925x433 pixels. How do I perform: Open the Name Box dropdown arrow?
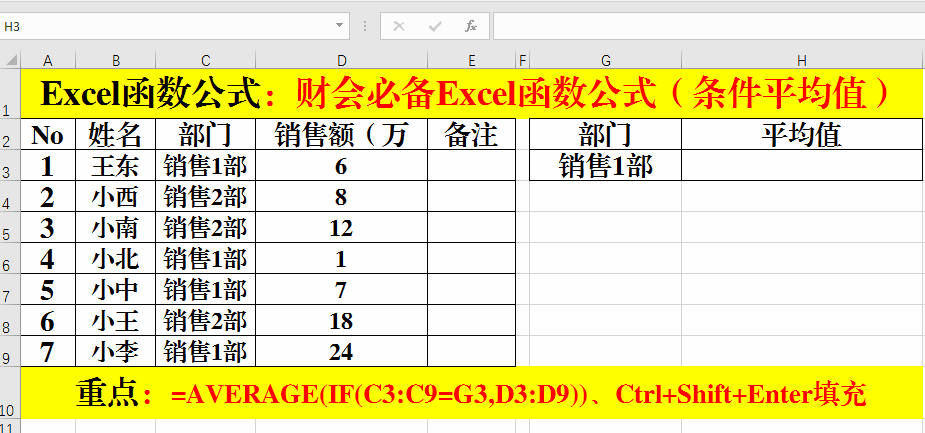[339, 26]
